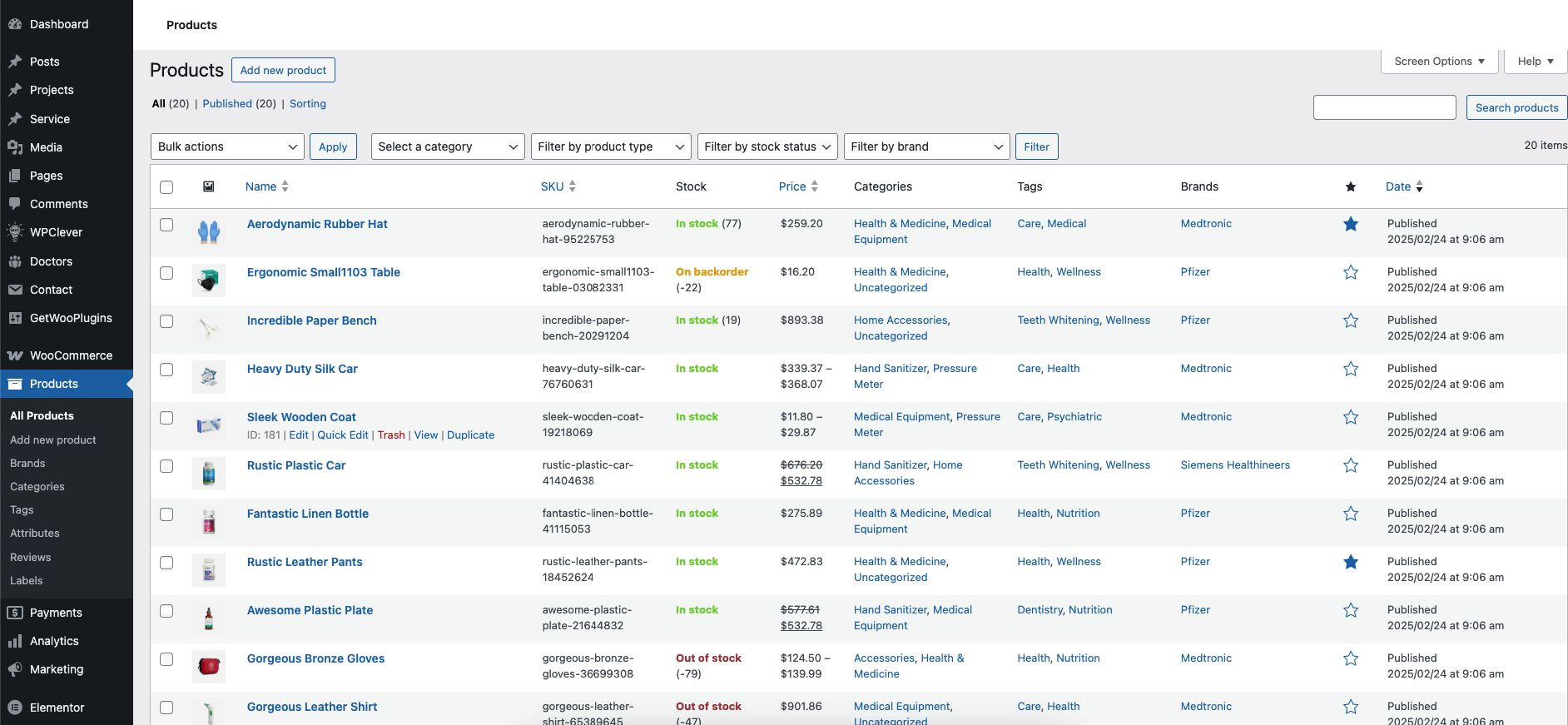Click the Rustic Plastic Car product thumbnail

(209, 473)
